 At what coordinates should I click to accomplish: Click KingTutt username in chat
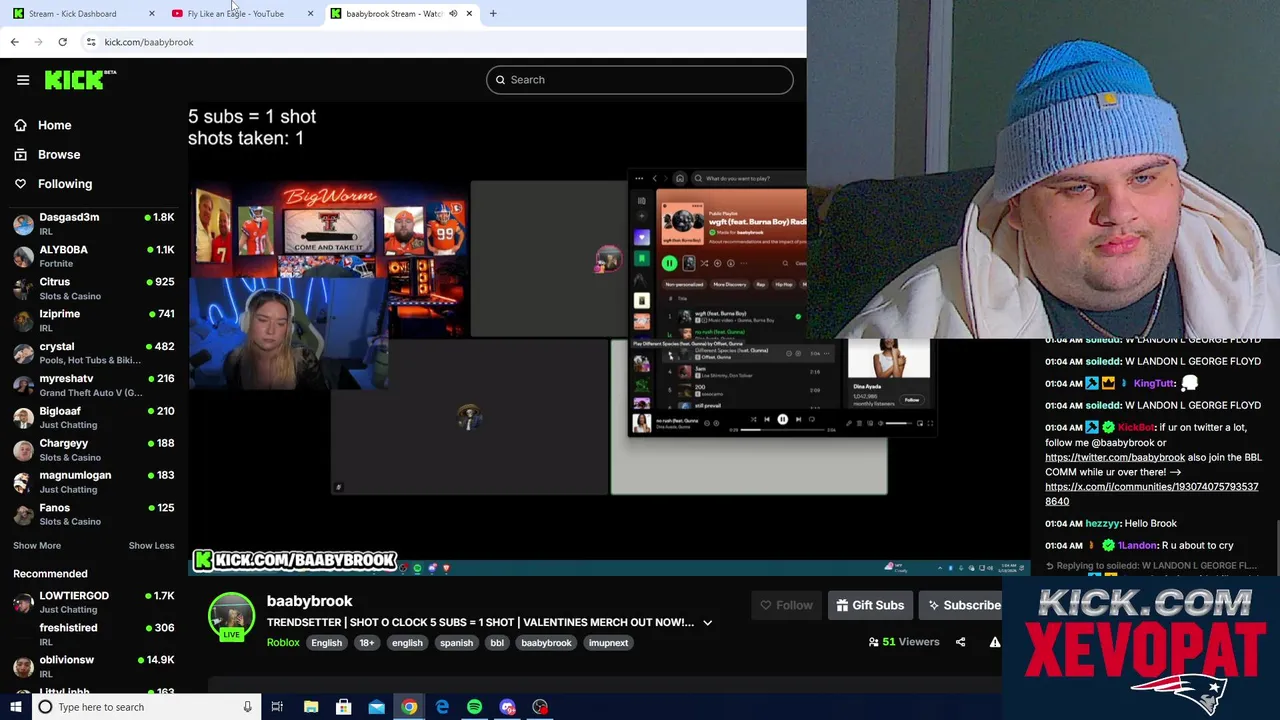coord(1154,383)
